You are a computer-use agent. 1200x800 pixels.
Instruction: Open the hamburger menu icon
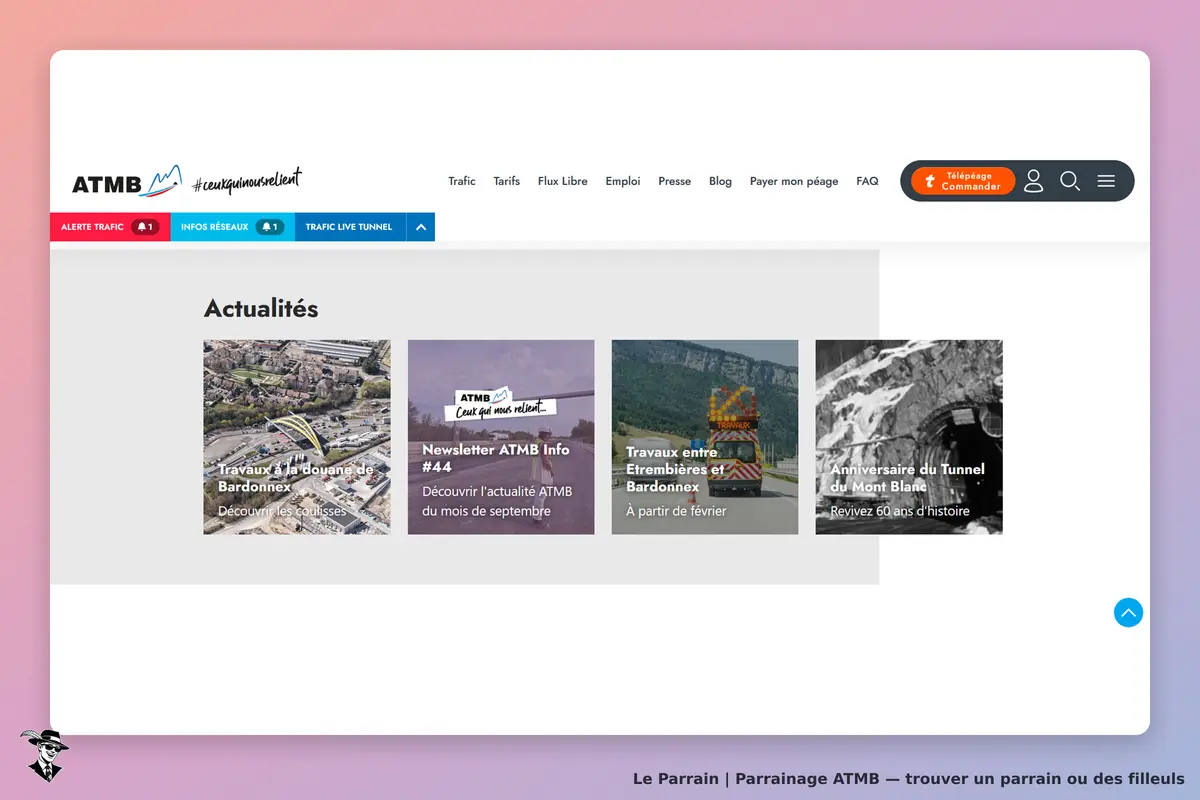1106,181
